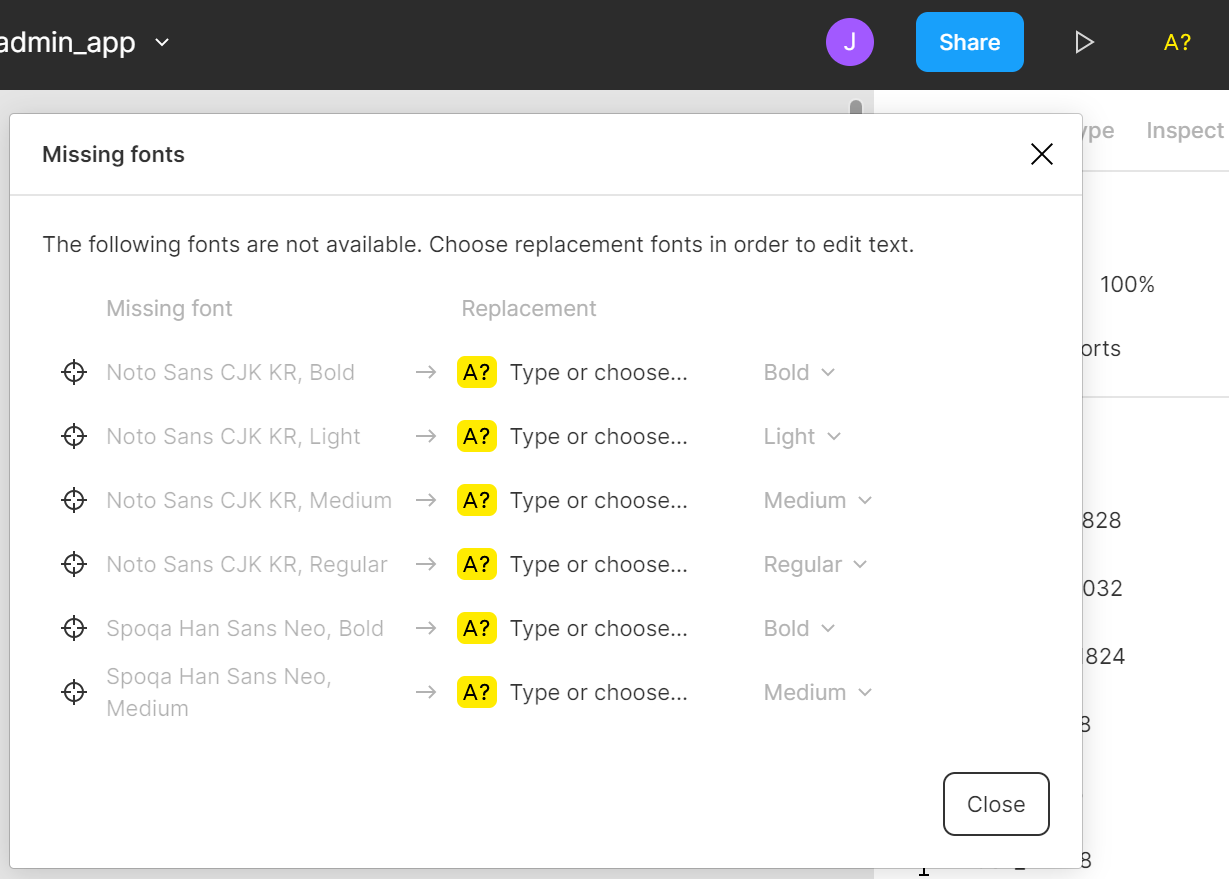Click the Close button in dialog
This screenshot has height=879, width=1229.
tap(996, 804)
